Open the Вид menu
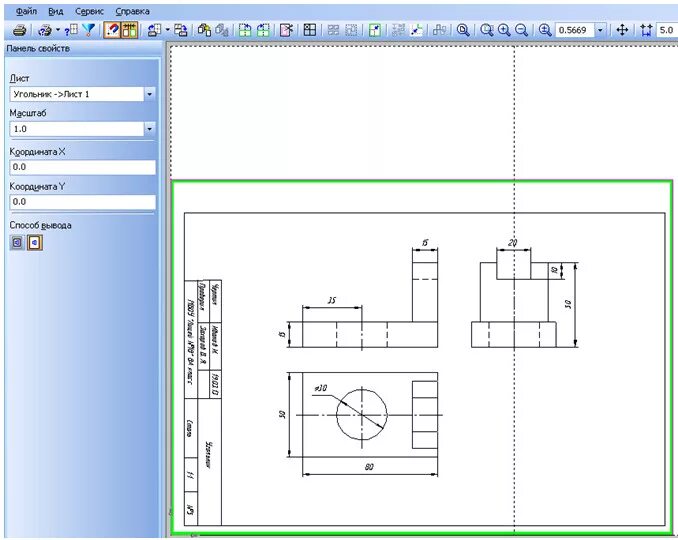 click(56, 11)
